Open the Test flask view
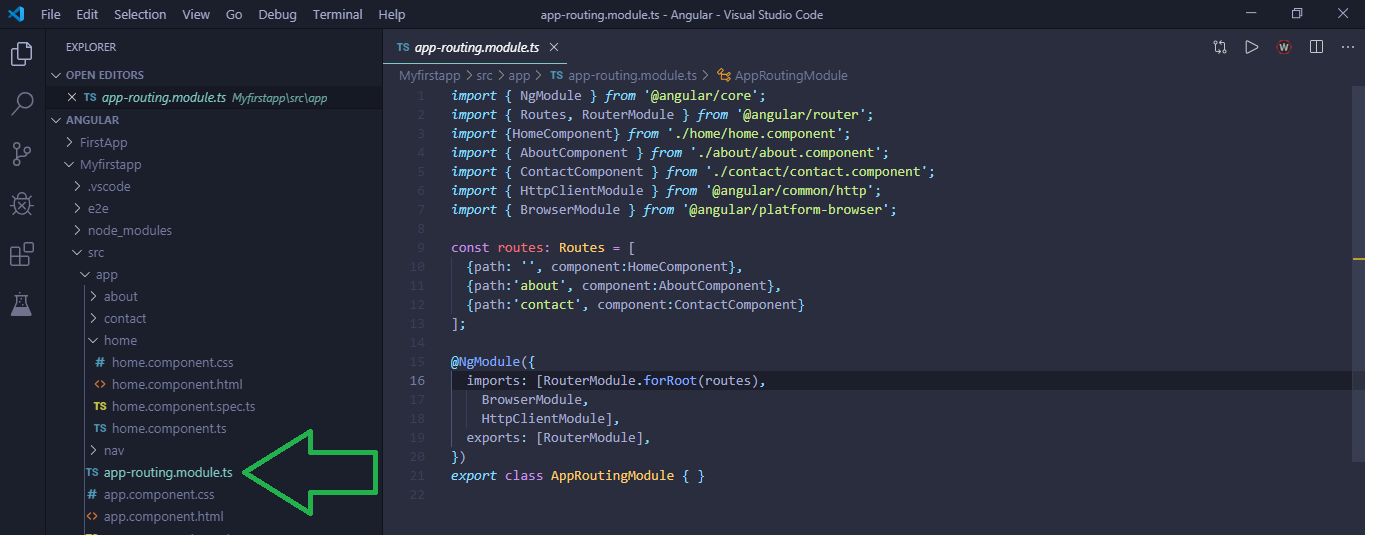This screenshot has width=1373, height=535. [21, 305]
